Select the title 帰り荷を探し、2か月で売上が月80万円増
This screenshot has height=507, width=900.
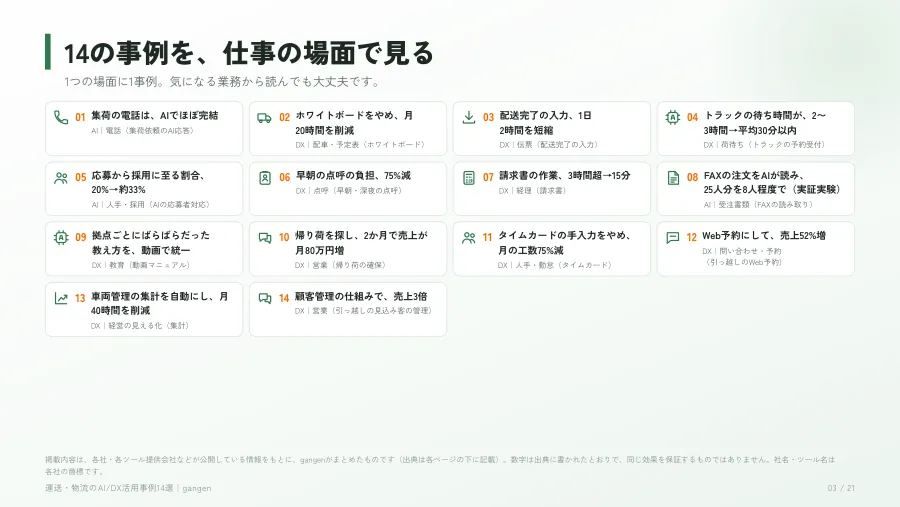pos(362,243)
